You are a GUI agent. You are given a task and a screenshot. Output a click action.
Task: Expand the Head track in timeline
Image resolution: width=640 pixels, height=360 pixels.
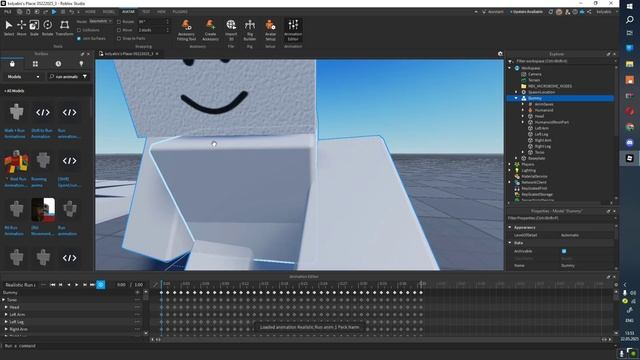[6, 307]
